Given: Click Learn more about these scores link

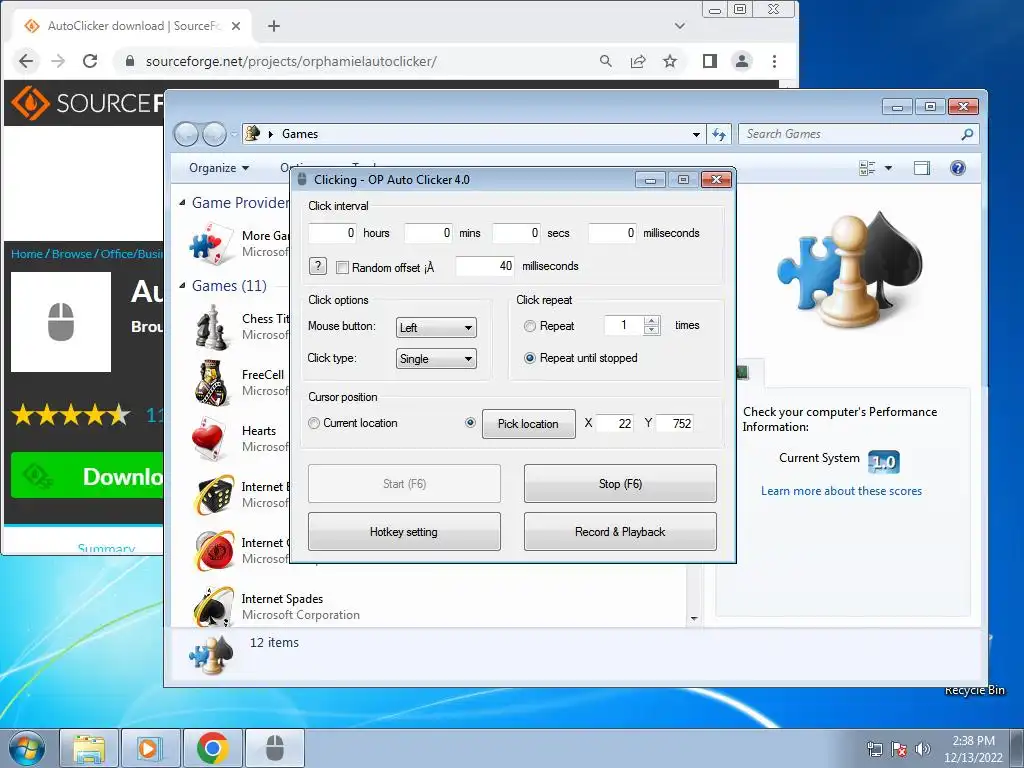Looking at the screenshot, I should (x=841, y=491).
